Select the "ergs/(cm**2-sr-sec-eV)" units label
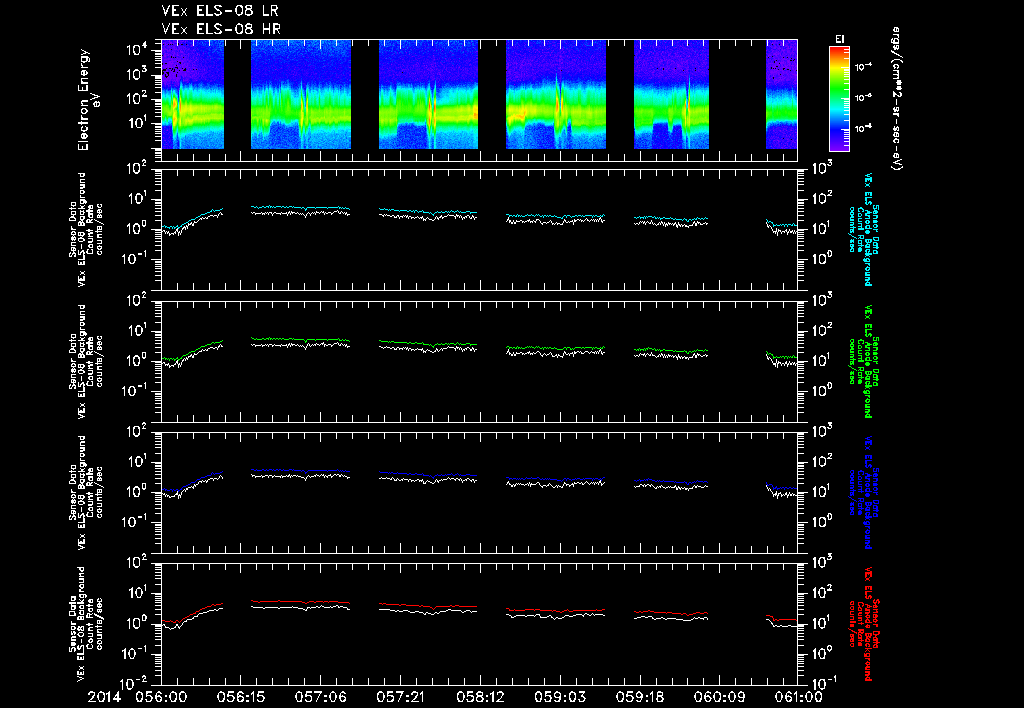 [897, 99]
